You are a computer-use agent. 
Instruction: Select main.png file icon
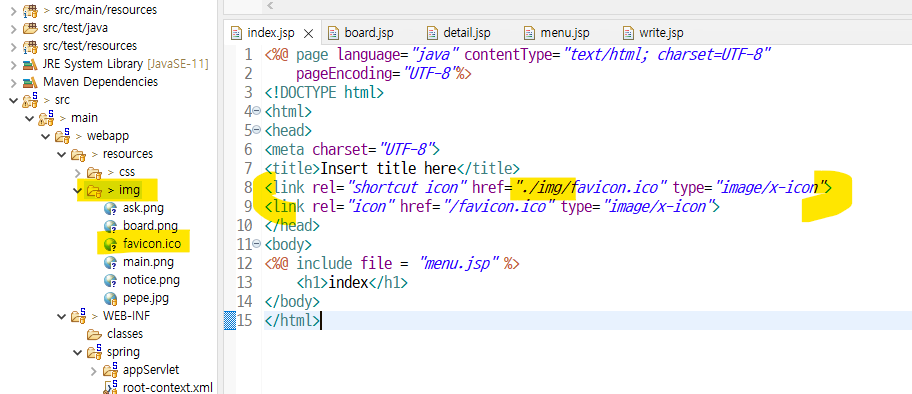click(x=111, y=262)
